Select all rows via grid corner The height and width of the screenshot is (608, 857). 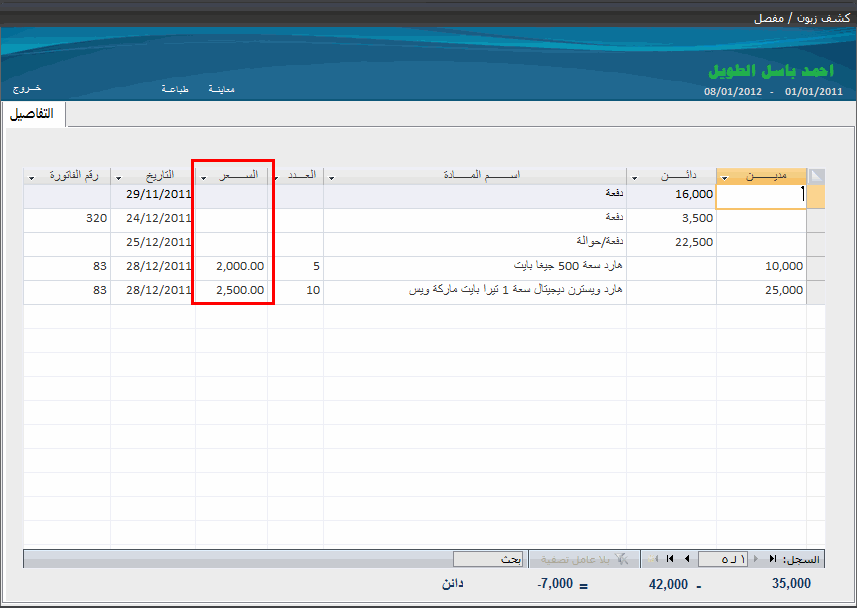(x=815, y=176)
